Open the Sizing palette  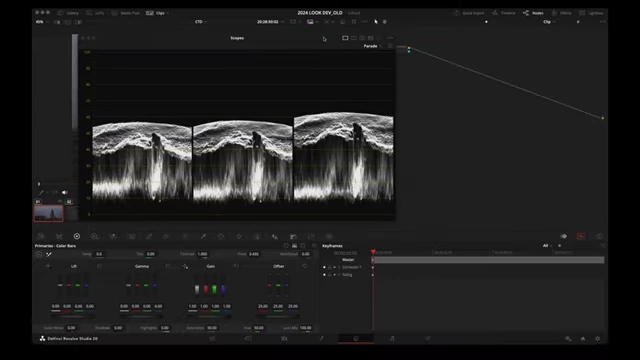[311, 236]
